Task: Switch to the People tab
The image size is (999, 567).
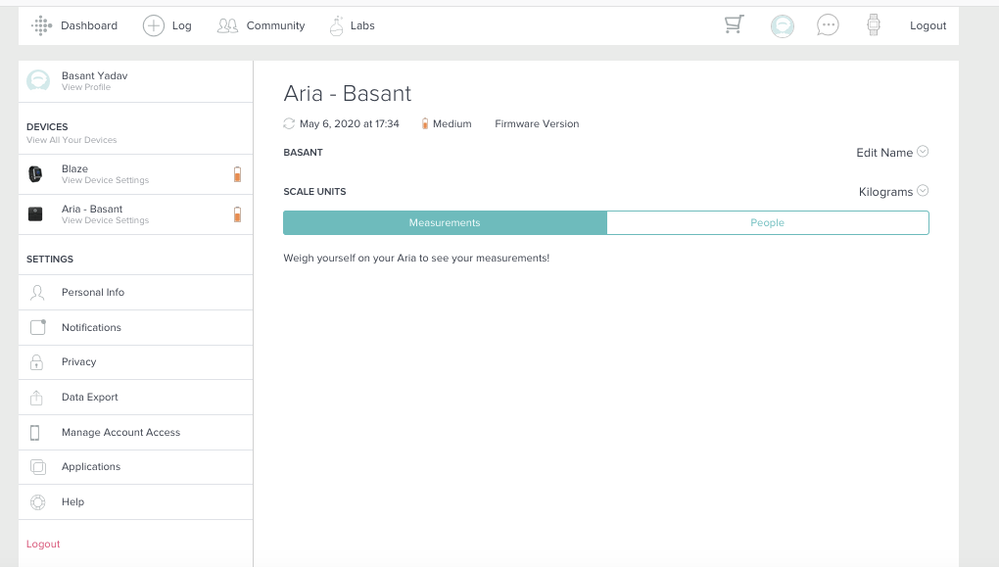Action: coord(768,222)
